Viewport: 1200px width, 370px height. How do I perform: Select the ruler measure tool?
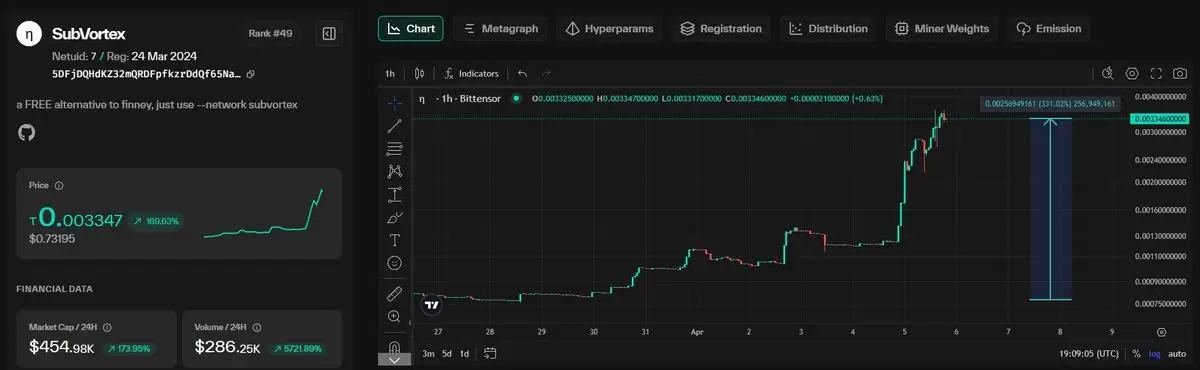[x=394, y=293]
